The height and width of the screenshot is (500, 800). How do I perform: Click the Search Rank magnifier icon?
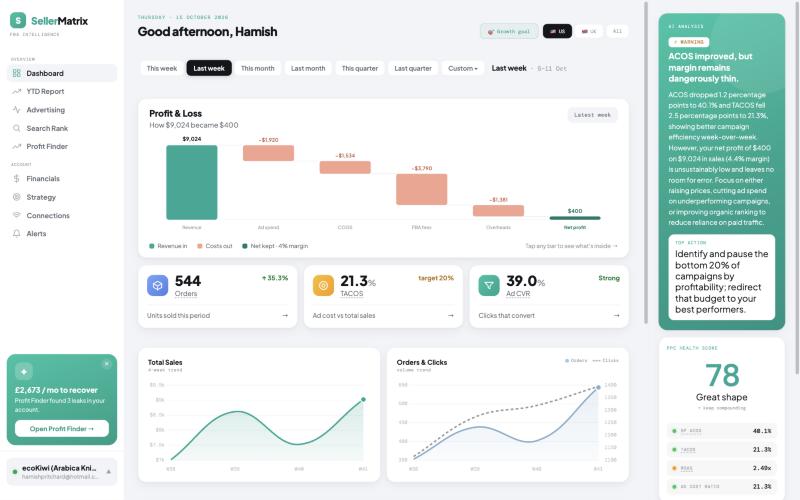pyautogui.click(x=16, y=128)
